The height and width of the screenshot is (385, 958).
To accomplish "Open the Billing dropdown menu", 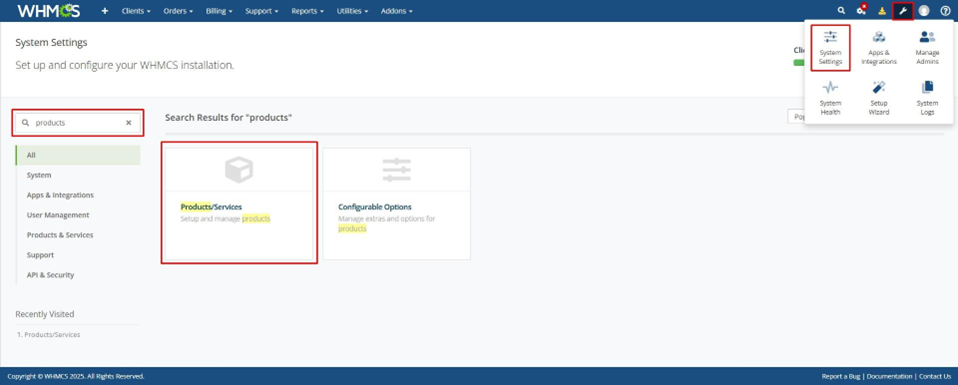I will (x=219, y=11).
